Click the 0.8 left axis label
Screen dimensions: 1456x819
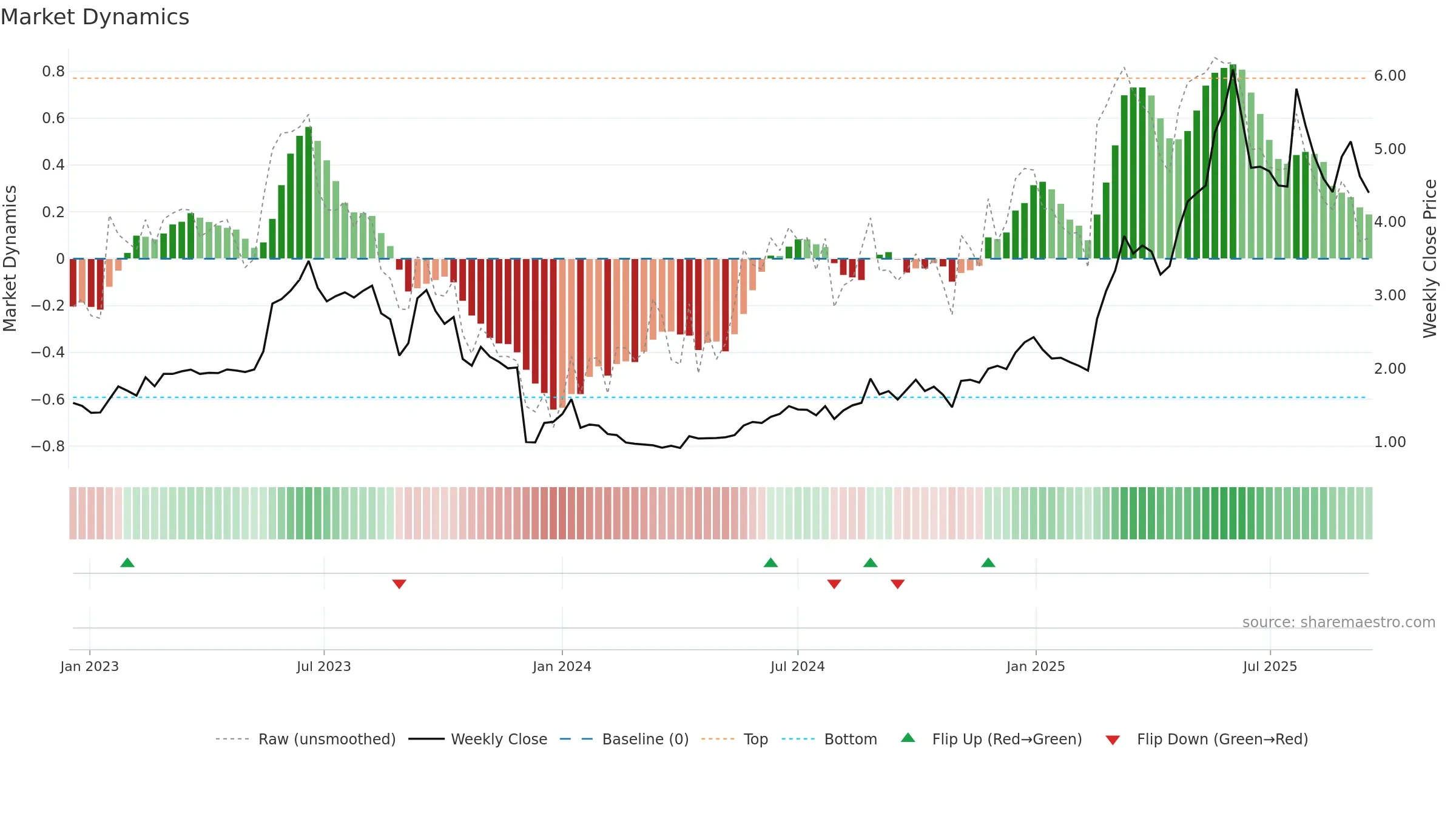(x=53, y=72)
